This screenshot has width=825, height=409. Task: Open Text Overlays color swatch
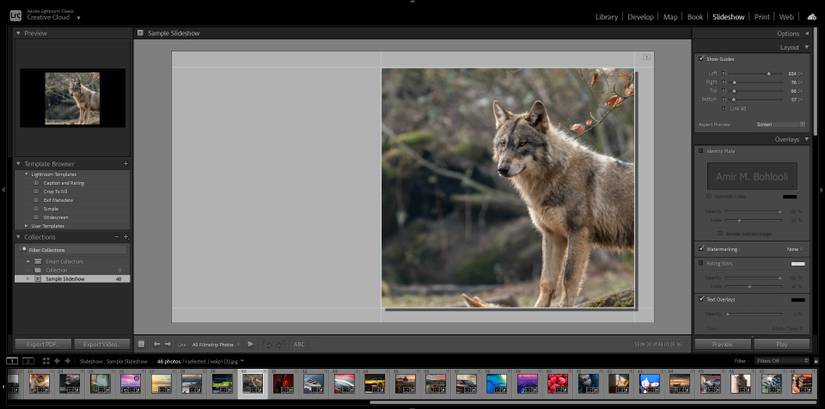coord(798,300)
